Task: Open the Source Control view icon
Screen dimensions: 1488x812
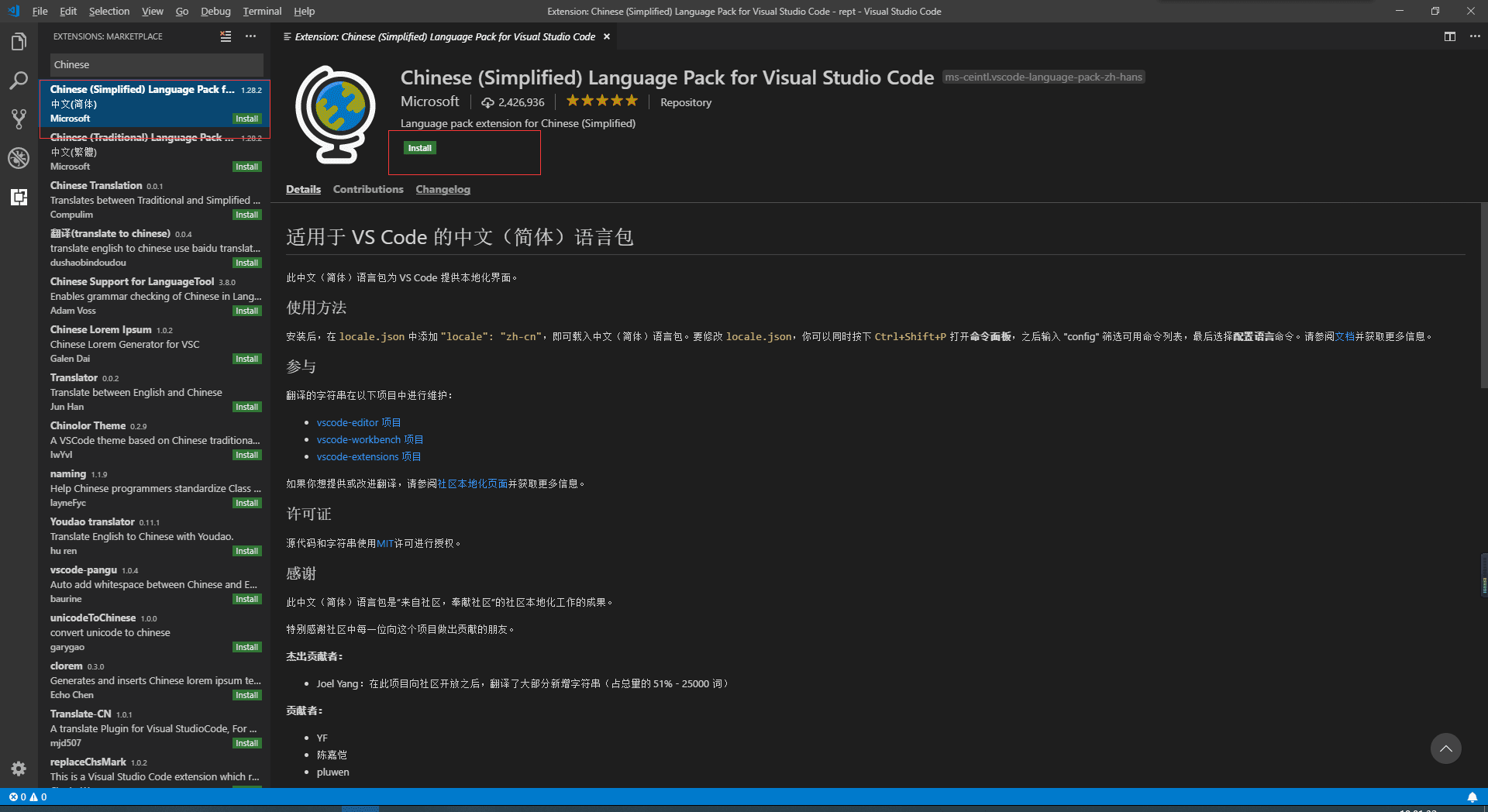Action: pos(19,119)
